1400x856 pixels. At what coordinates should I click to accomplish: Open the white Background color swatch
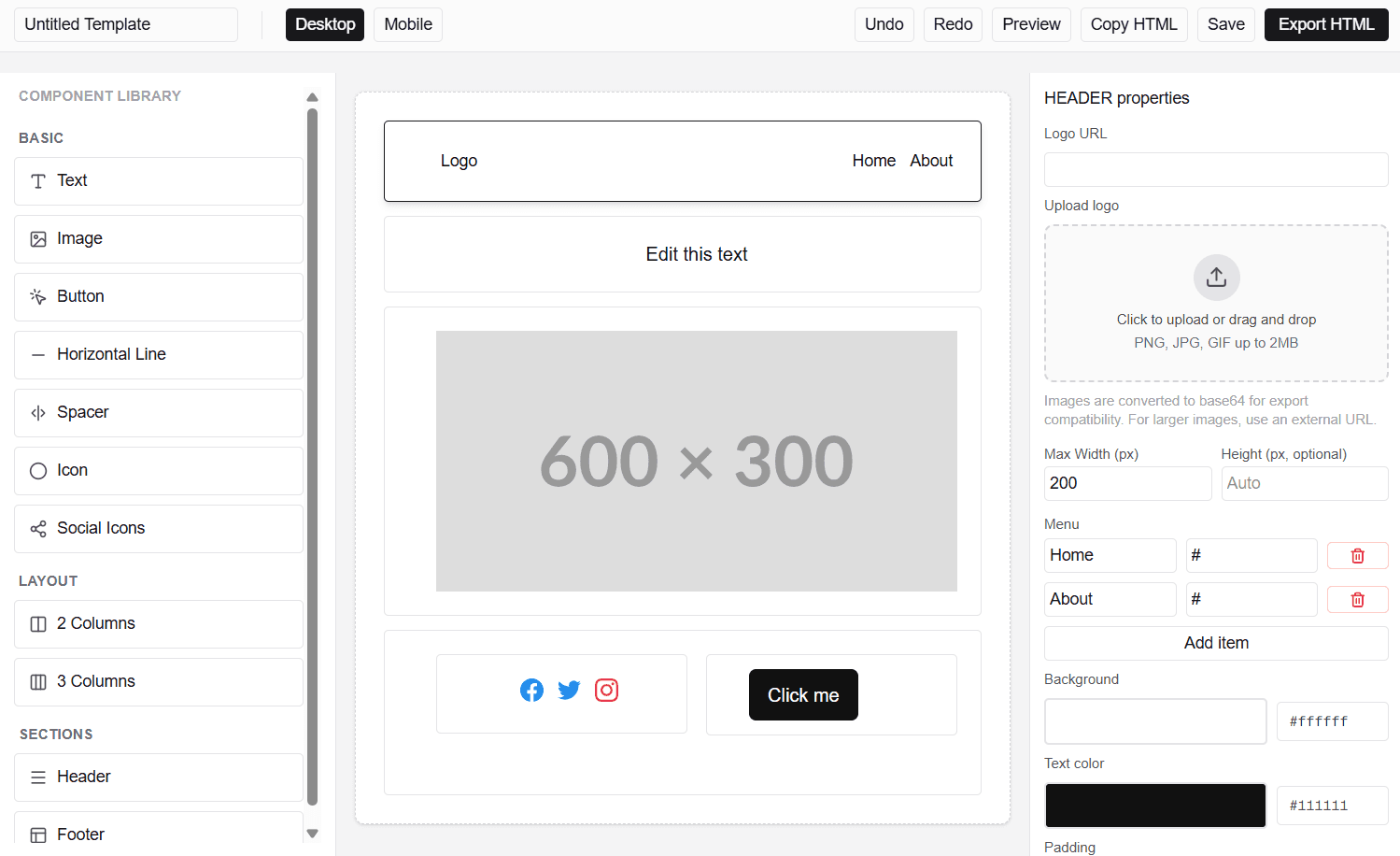click(x=1155, y=721)
